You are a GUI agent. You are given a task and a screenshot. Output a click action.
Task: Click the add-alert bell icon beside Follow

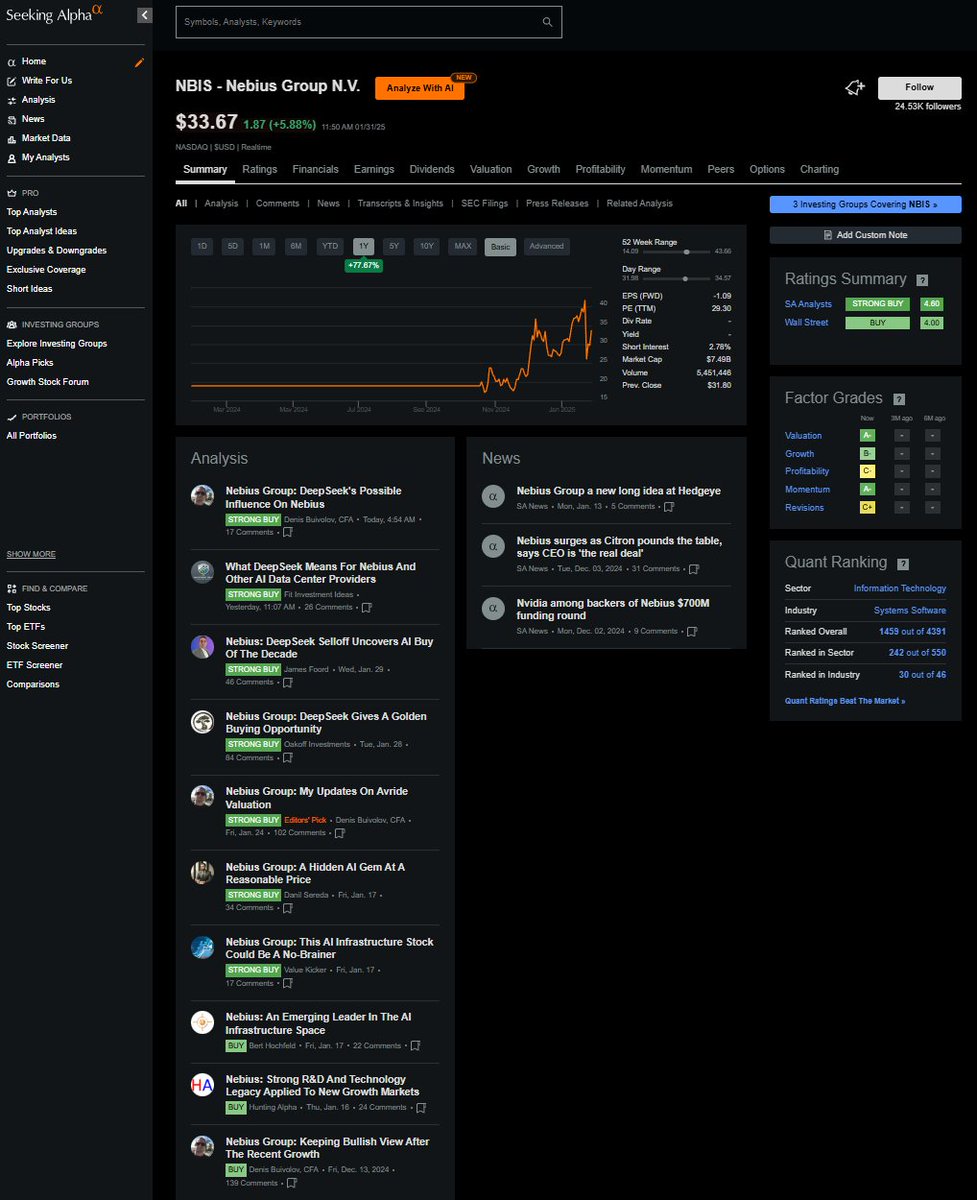pos(854,88)
